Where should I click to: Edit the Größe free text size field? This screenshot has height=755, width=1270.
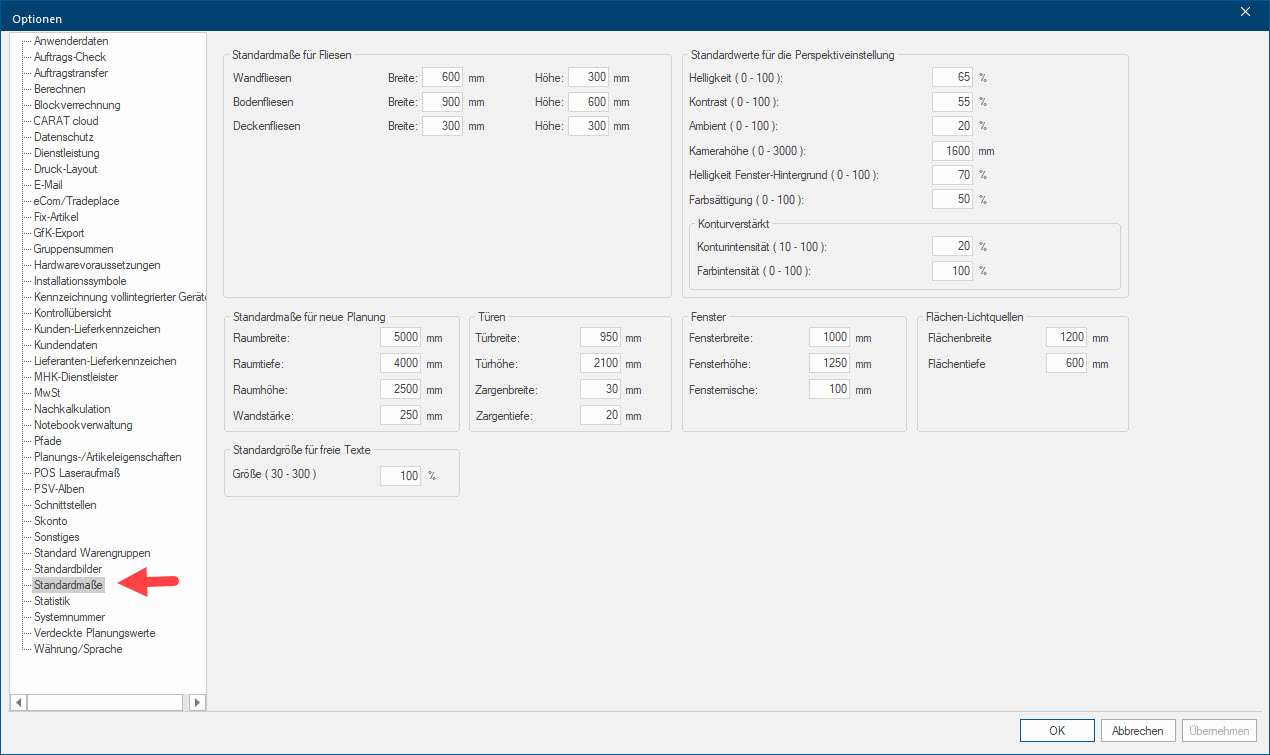coord(400,476)
